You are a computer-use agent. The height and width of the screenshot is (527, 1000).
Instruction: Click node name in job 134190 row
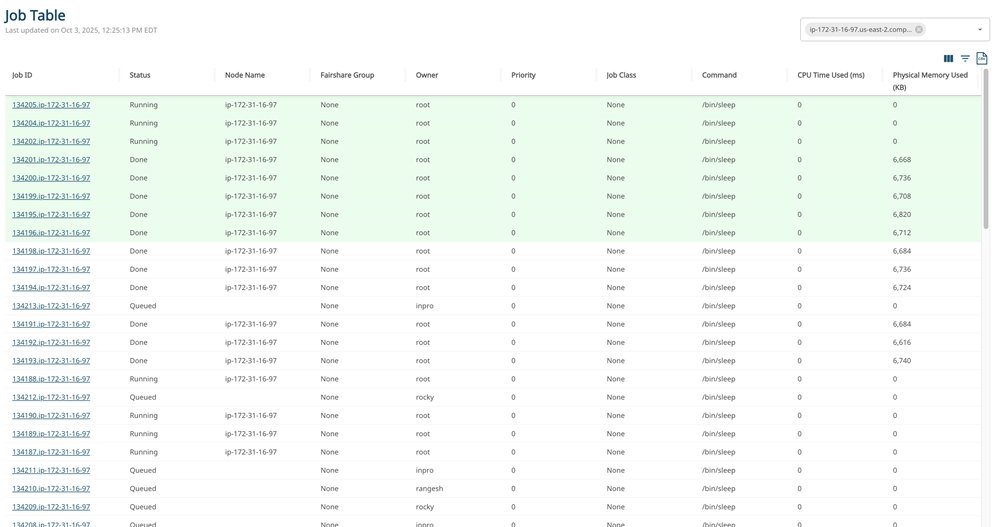251,416
